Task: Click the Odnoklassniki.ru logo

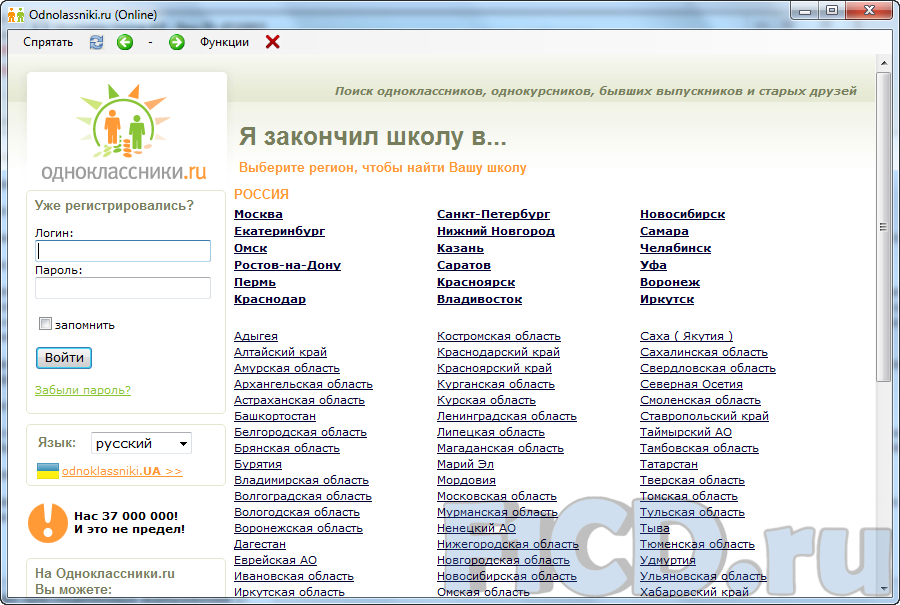Action: 124,132
